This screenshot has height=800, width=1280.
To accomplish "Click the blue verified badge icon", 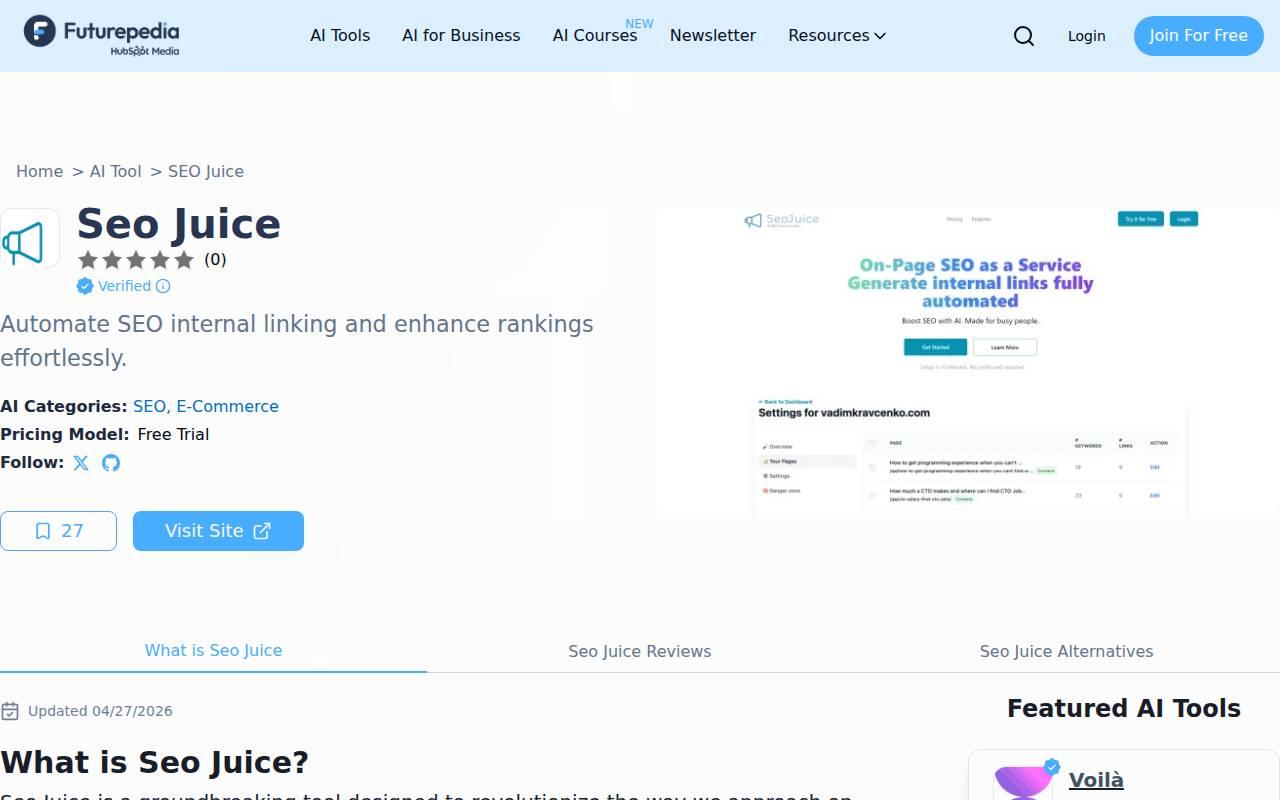I will click(85, 286).
